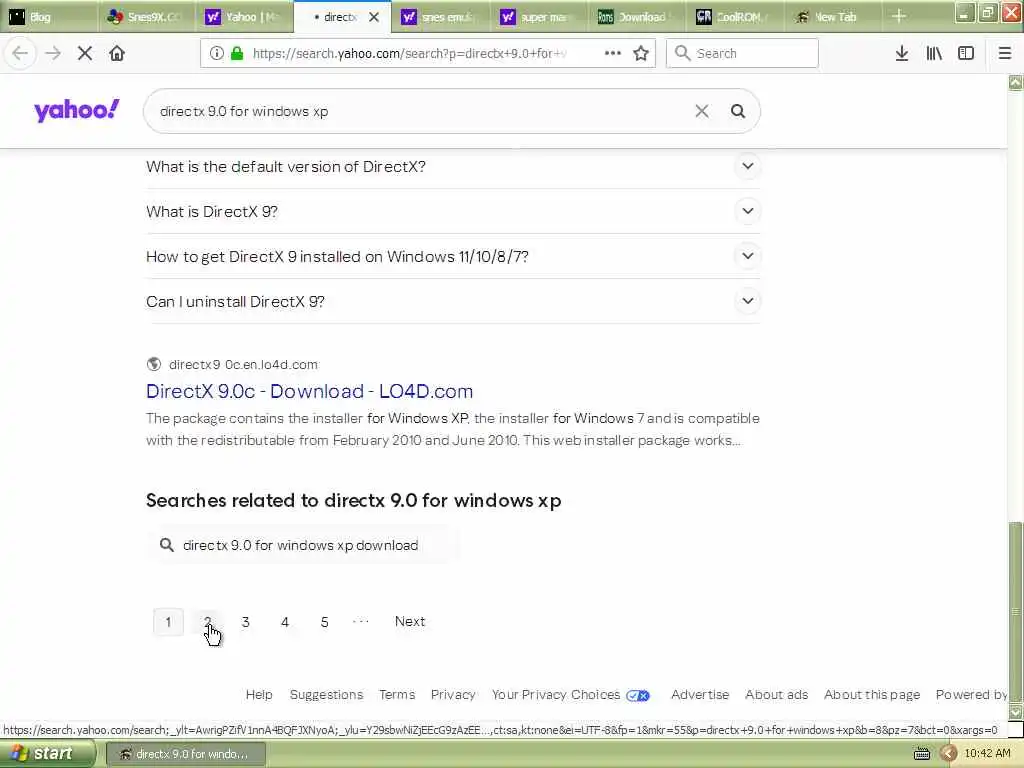Bookmark this page with star icon
Image resolution: width=1024 pixels, height=768 pixels.
pos(641,53)
